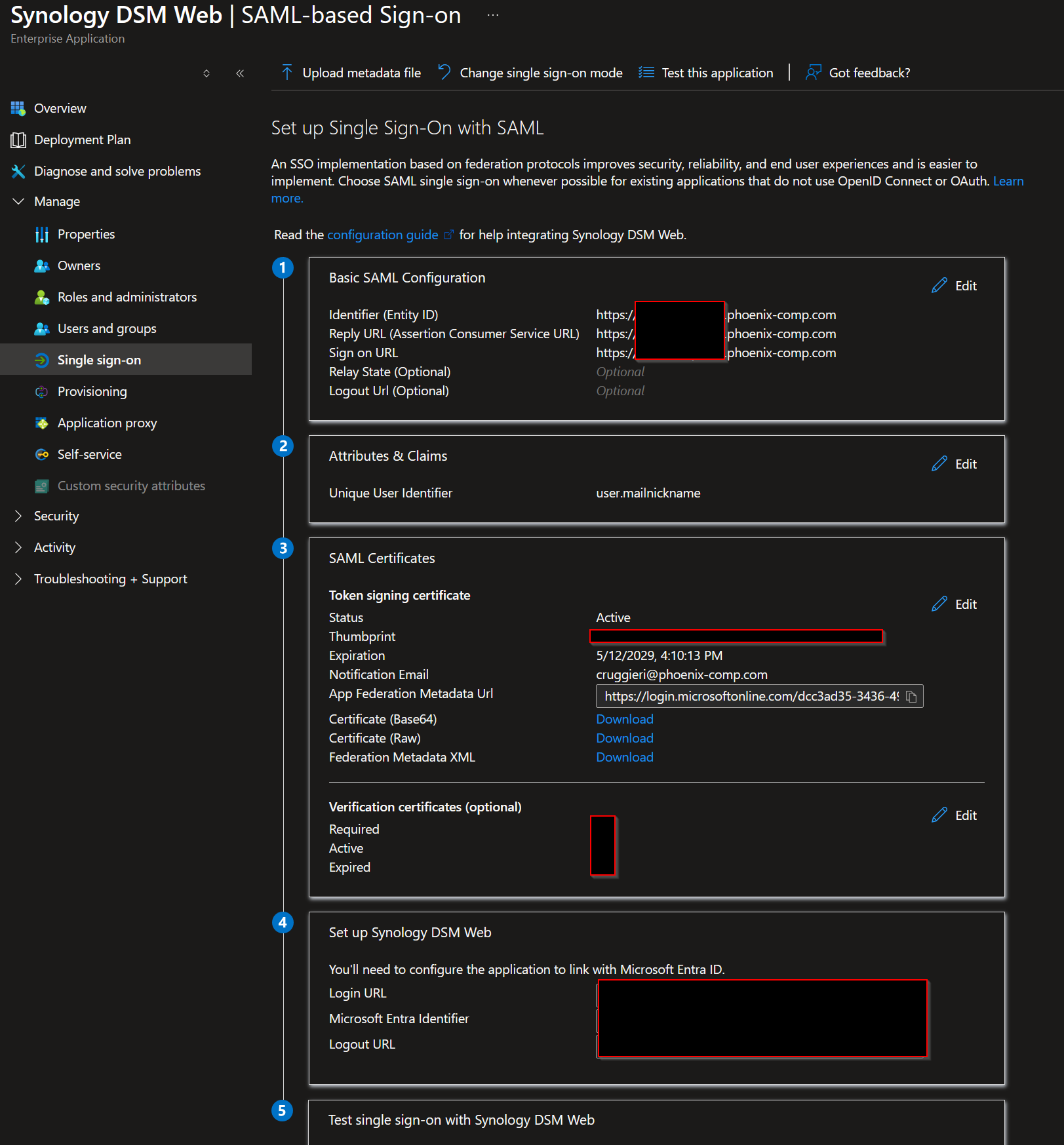
Task: Copy the App Federation Metadata Url
Action: pos(911,696)
